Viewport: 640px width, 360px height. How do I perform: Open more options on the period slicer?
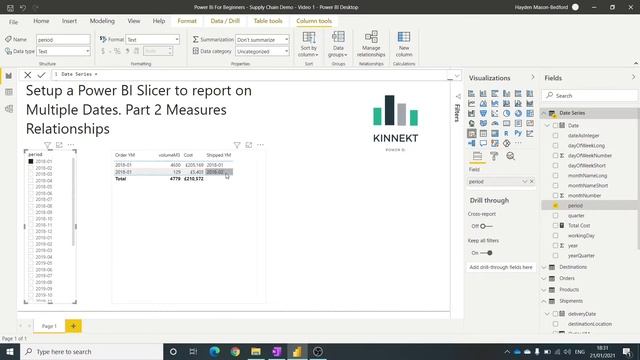[71, 145]
